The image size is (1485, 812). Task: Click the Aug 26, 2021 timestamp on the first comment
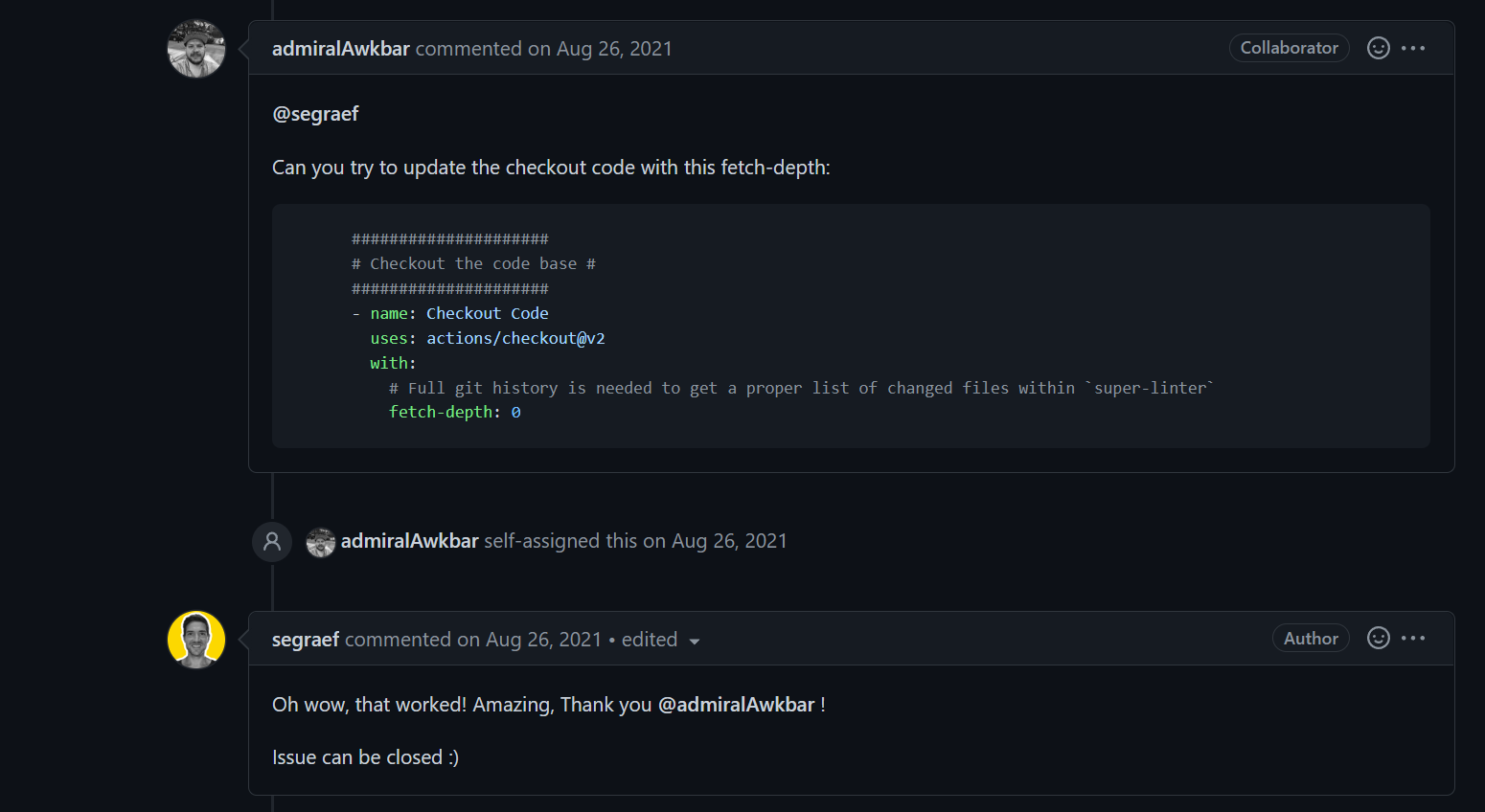tap(613, 48)
